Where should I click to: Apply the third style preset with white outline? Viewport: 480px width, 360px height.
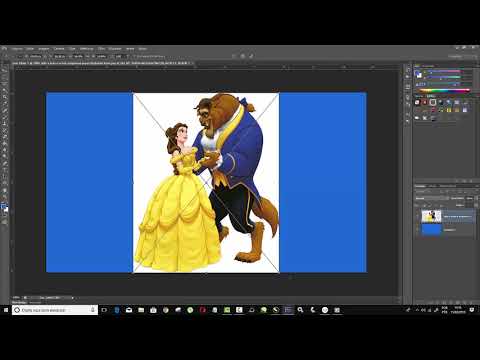coord(433,102)
